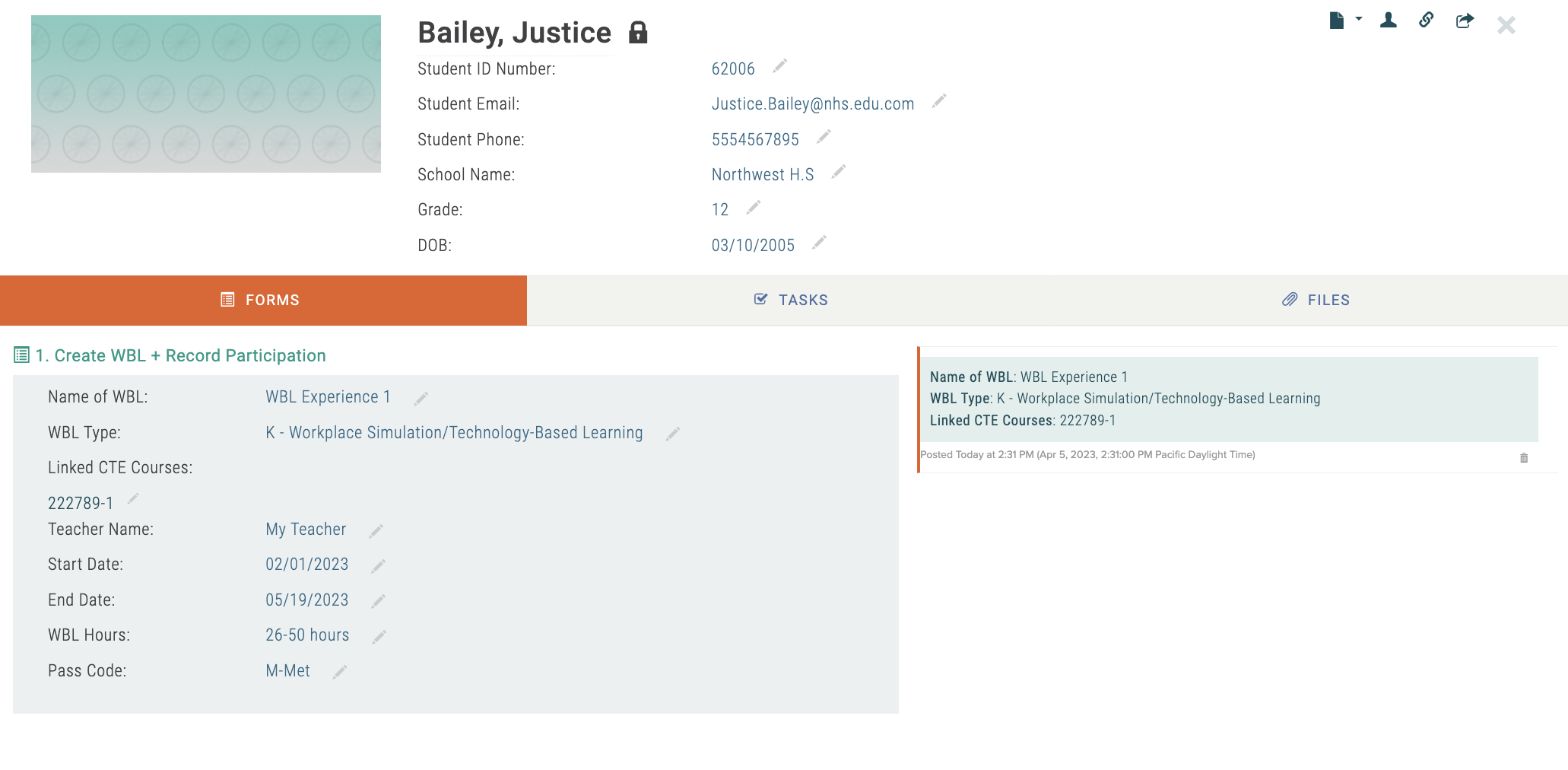Image resolution: width=1568 pixels, height=770 pixels.
Task: Edit the Pass Code pencil icon
Action: 340,672
